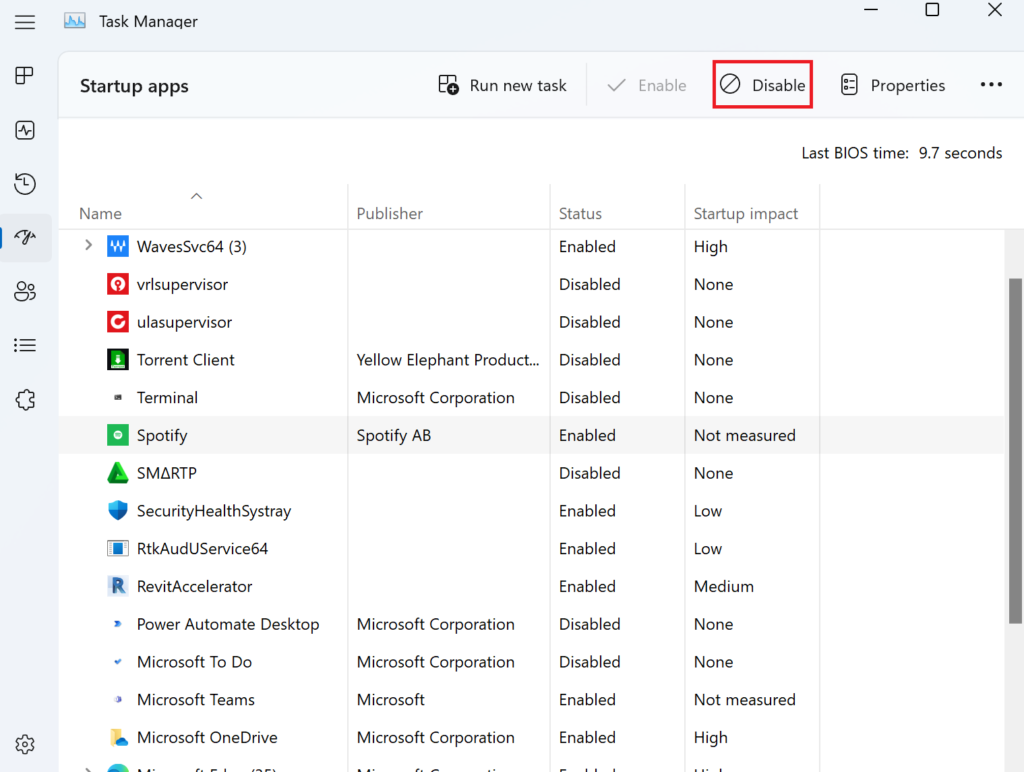The width and height of the screenshot is (1024, 772).
Task: Open Details page in sidebar
Action: (25, 345)
